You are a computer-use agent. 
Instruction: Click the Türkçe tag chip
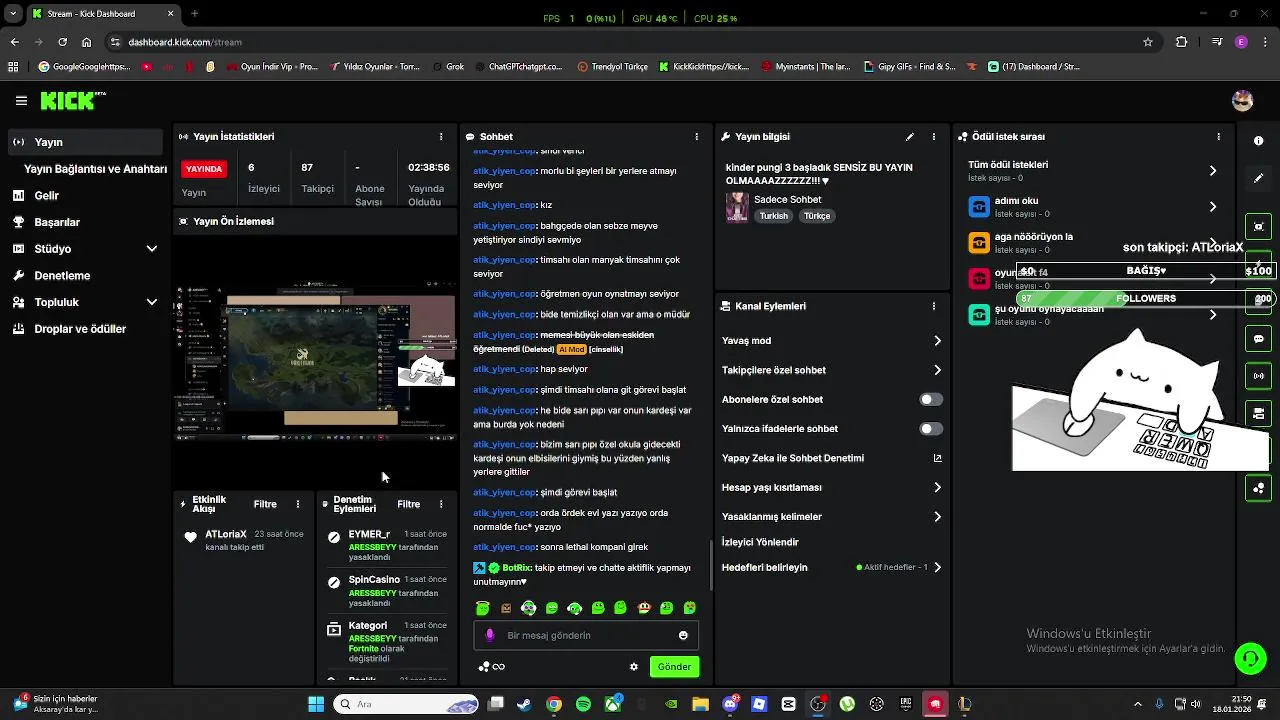(817, 216)
